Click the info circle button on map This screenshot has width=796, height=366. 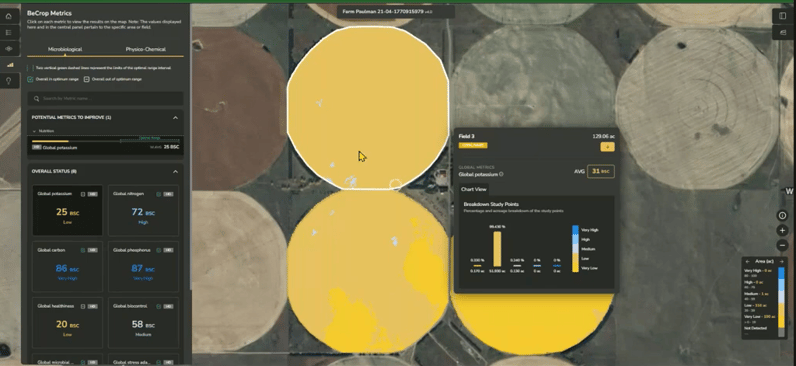coord(782,215)
